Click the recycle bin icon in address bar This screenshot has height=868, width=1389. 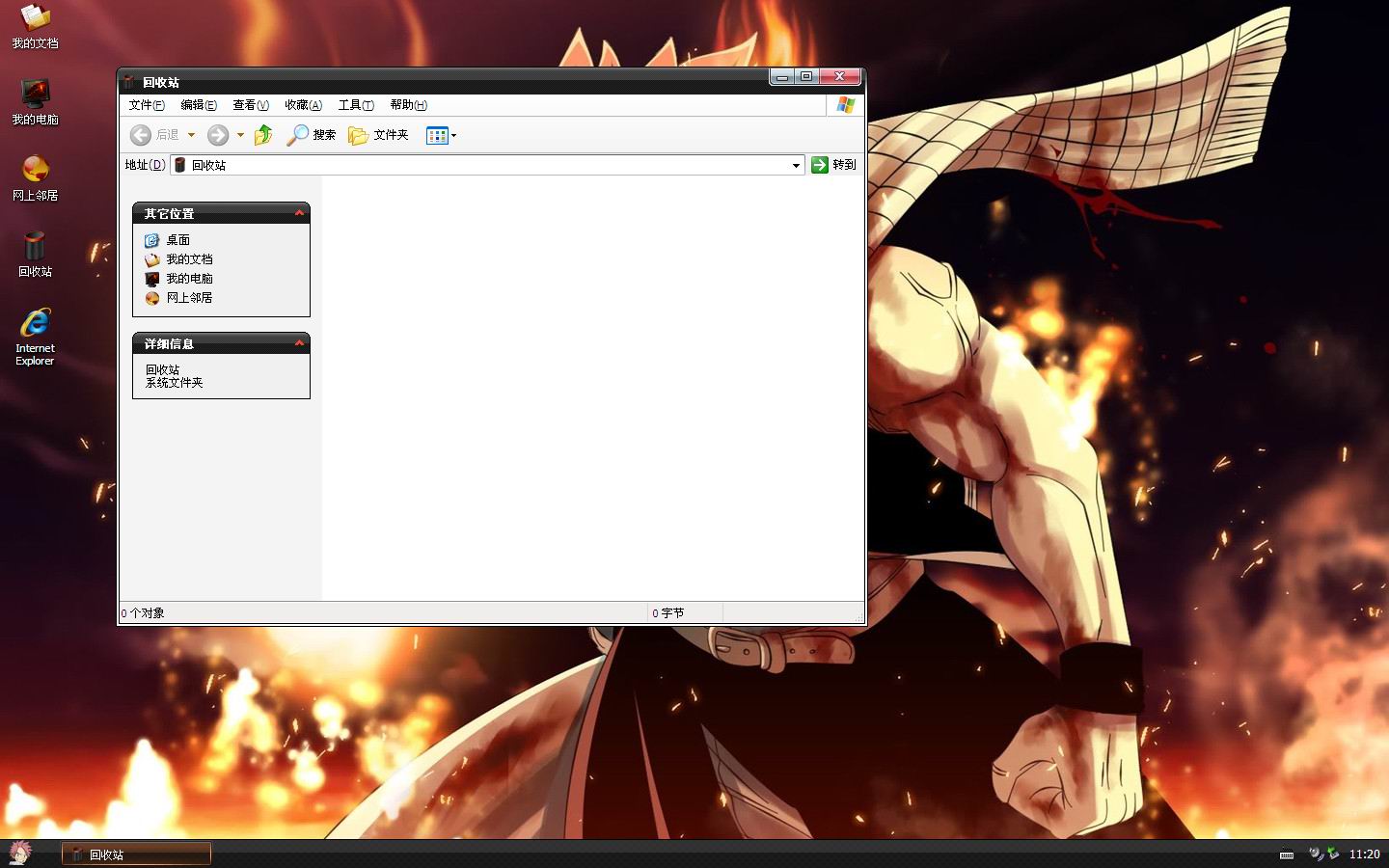(x=180, y=165)
